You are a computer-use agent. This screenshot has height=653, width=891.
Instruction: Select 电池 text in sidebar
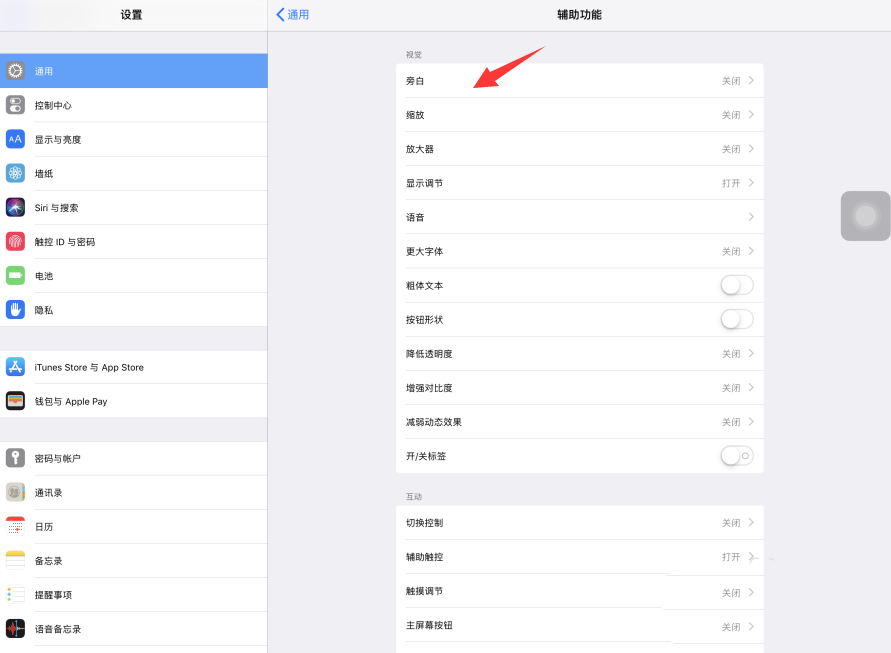44,276
